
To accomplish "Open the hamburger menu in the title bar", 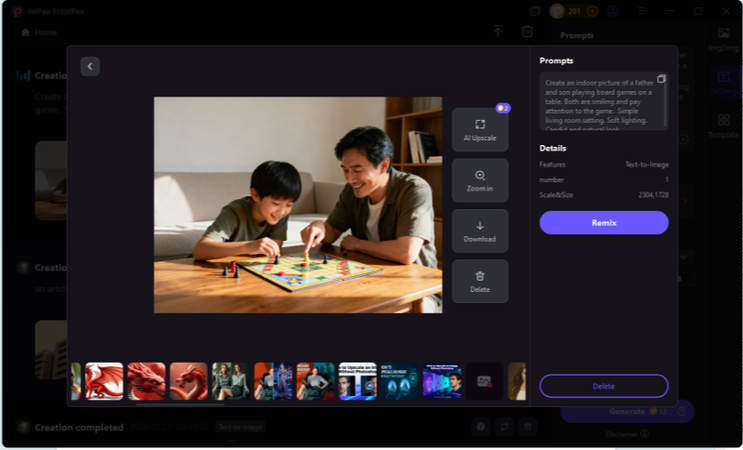I will pos(641,11).
